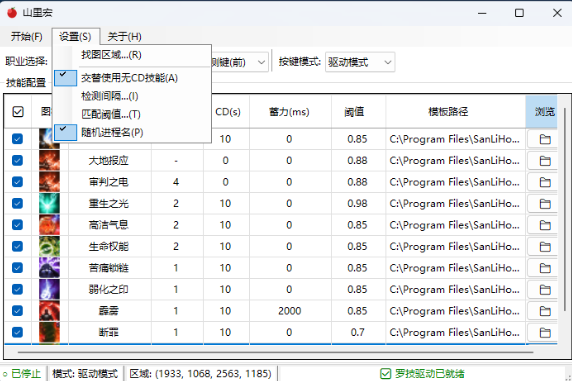Choose 找图区域...(R) menu item
Screen dimensions: 572x381
(x=132, y=55)
